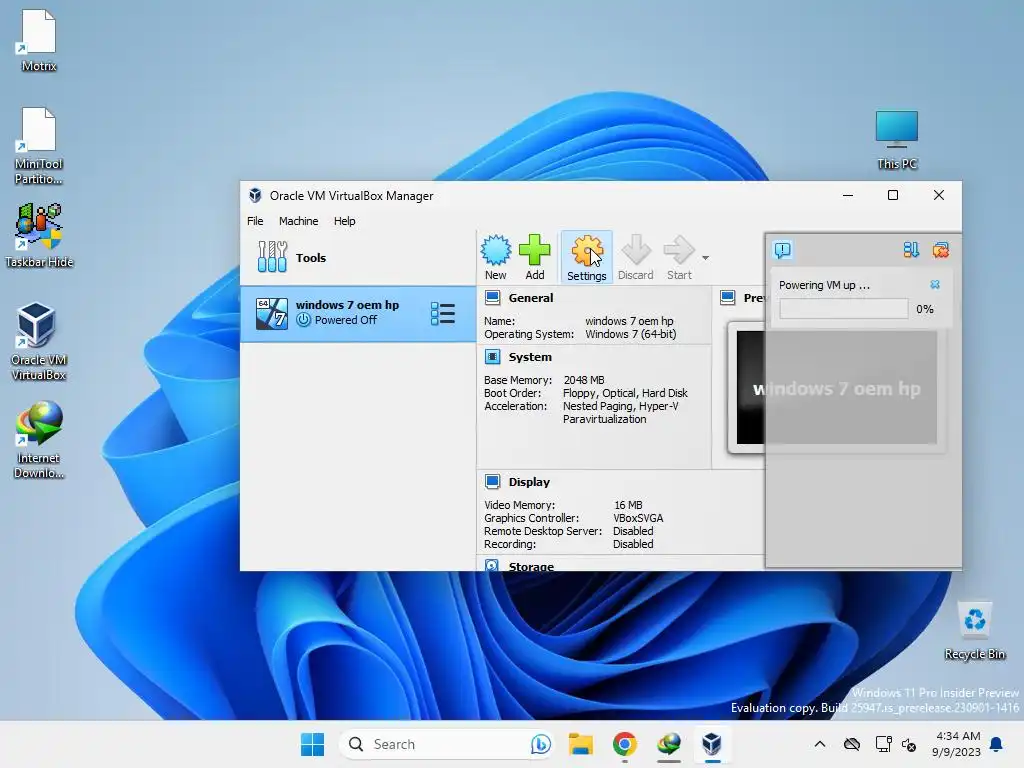Open Google Chrome from taskbar
1024x768 pixels.
[624, 744]
